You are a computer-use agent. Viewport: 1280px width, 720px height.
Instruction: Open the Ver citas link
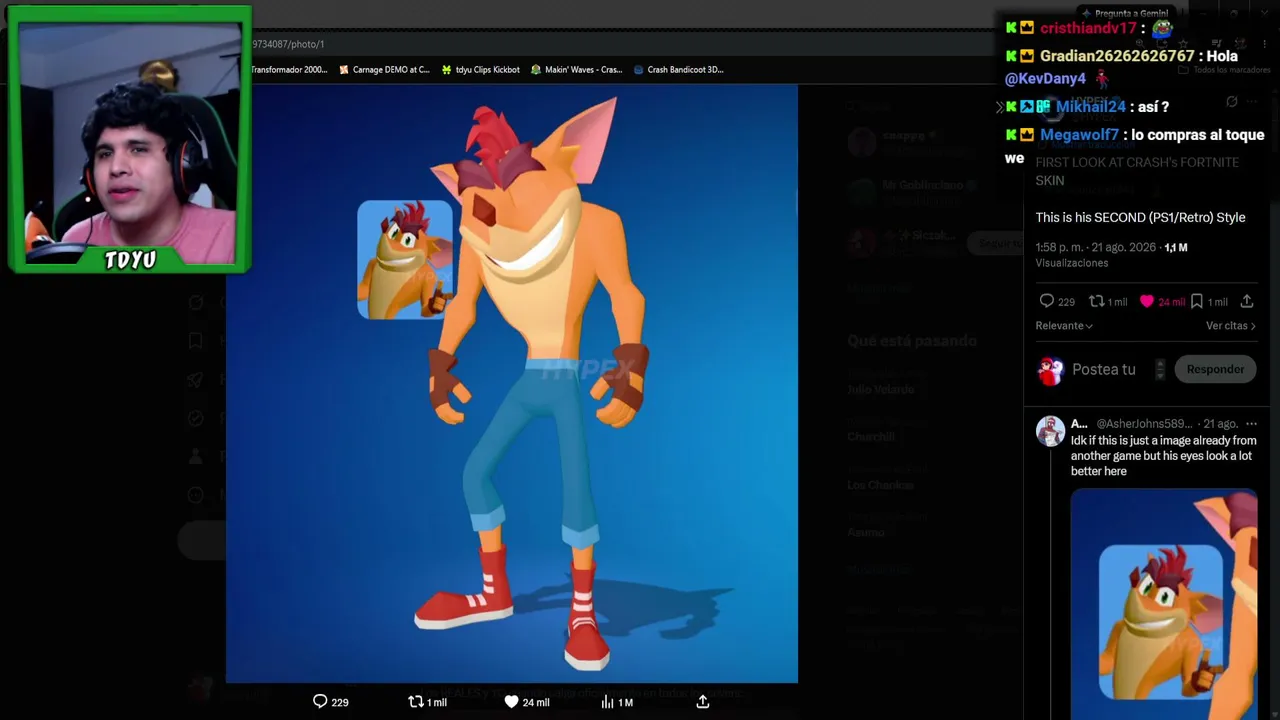(x=1230, y=326)
